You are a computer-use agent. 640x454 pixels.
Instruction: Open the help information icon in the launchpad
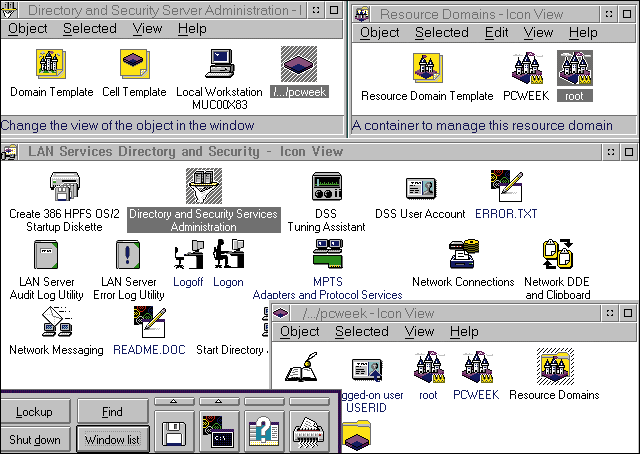(264, 433)
